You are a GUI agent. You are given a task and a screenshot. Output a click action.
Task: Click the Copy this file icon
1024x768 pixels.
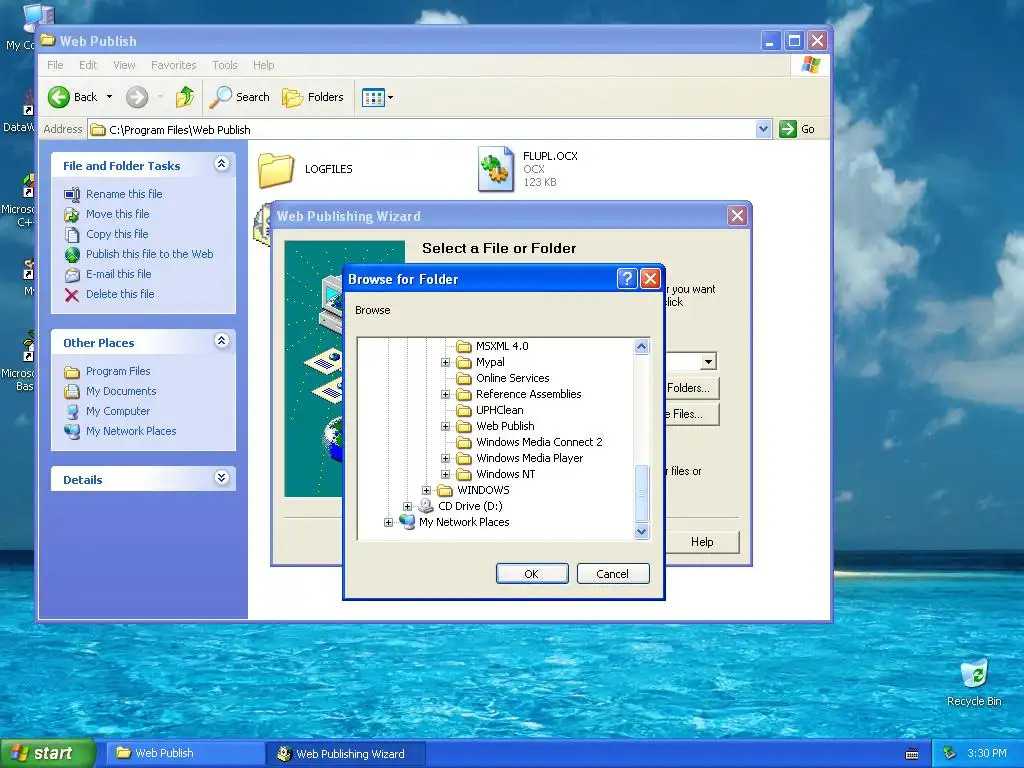click(x=72, y=234)
